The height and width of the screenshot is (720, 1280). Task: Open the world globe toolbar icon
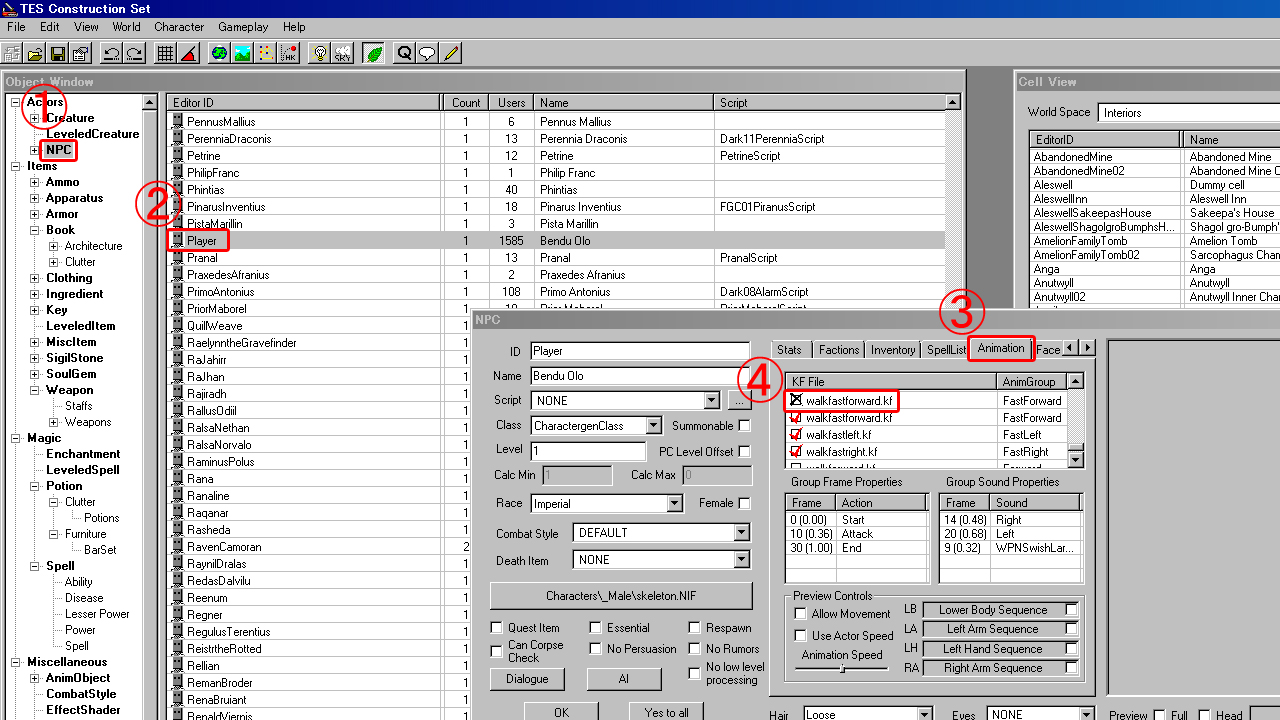pos(219,53)
